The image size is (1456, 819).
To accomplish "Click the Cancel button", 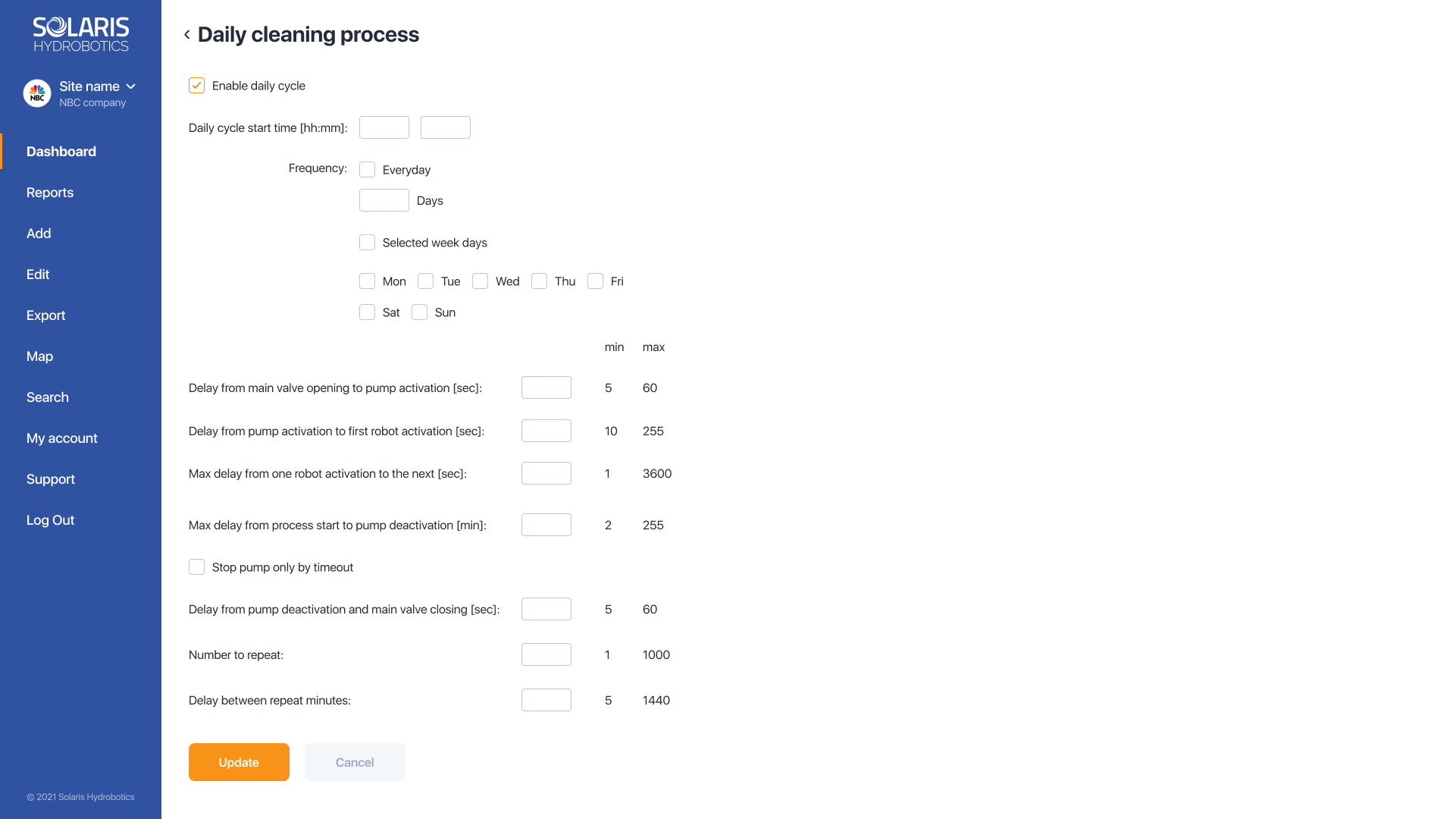I will pyautogui.click(x=355, y=762).
